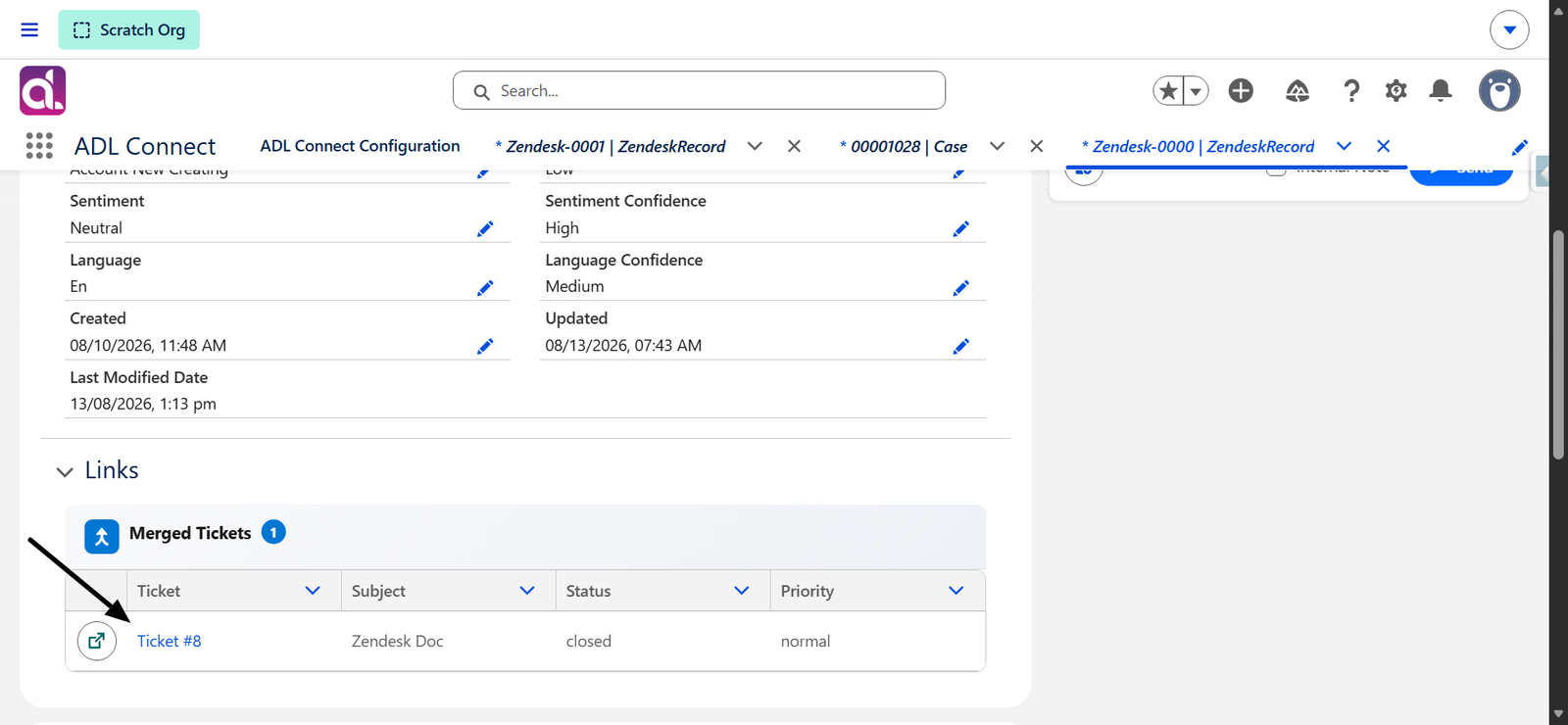Close the Zendesk-0000 tab
The image size is (1568, 725).
pyautogui.click(x=1384, y=146)
